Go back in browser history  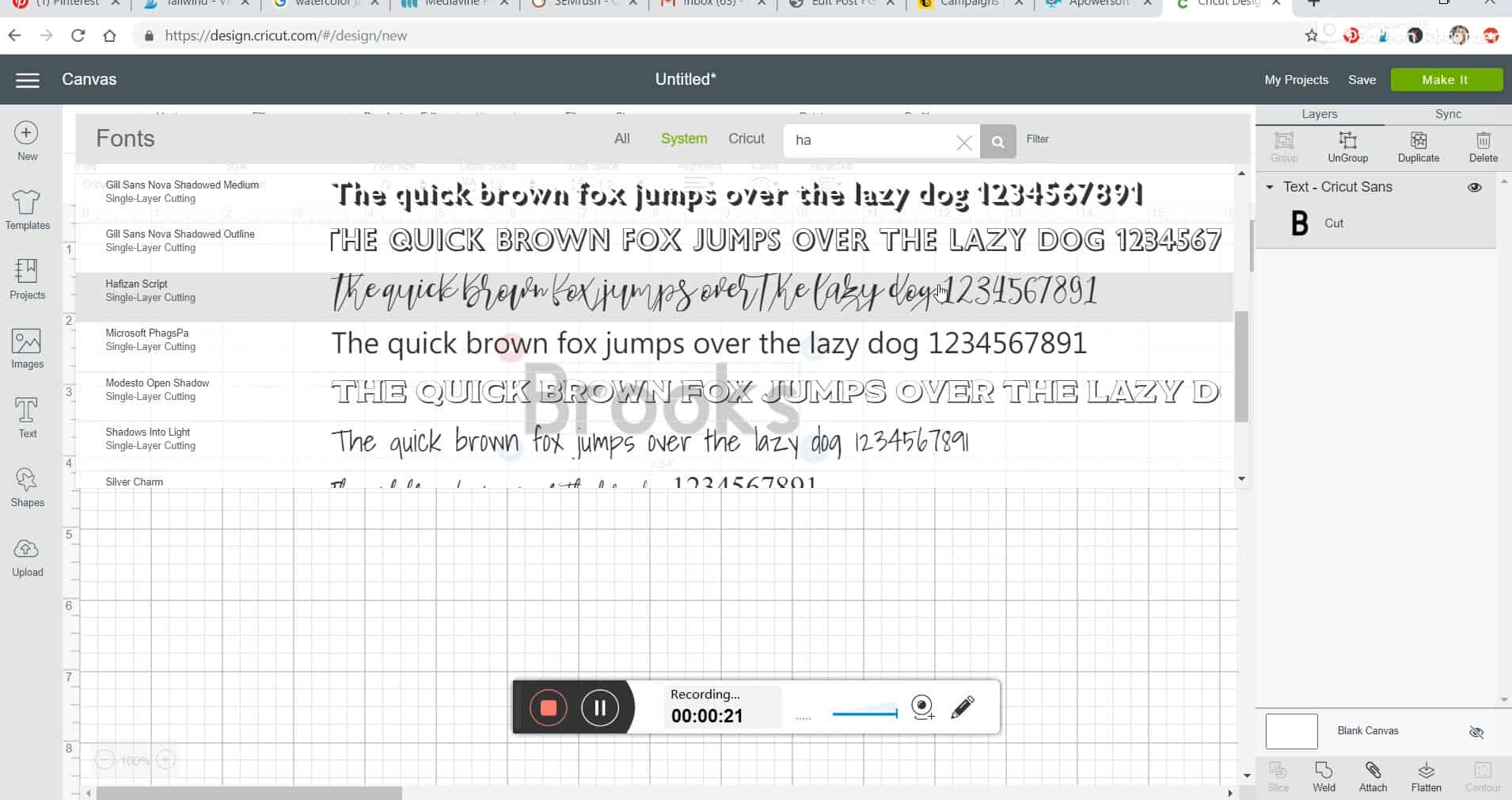(14, 36)
